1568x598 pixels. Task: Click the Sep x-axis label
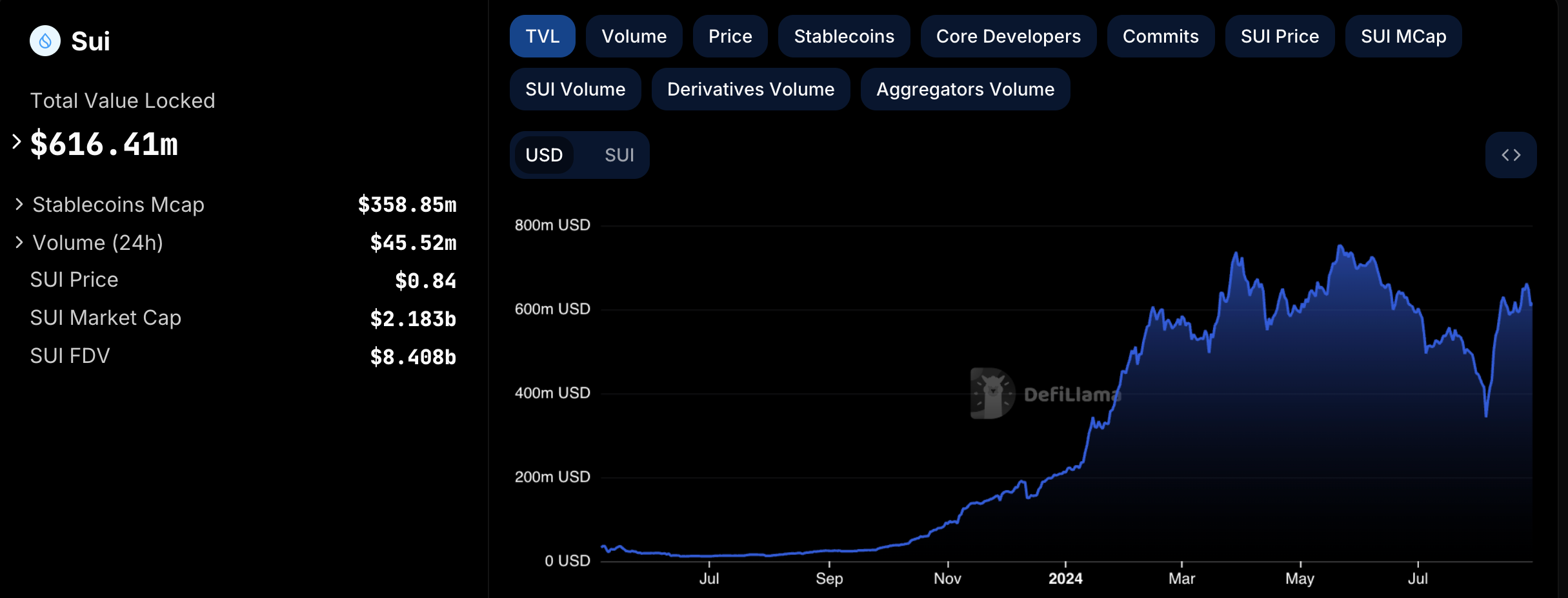click(x=829, y=579)
